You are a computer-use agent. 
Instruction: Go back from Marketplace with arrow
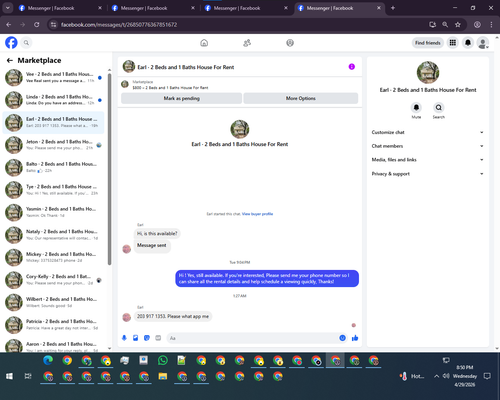[10, 60]
